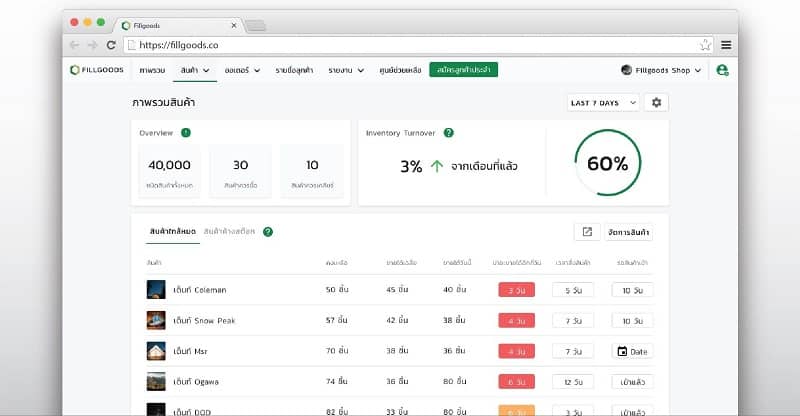Click help icon beside product tabs

coord(268,232)
